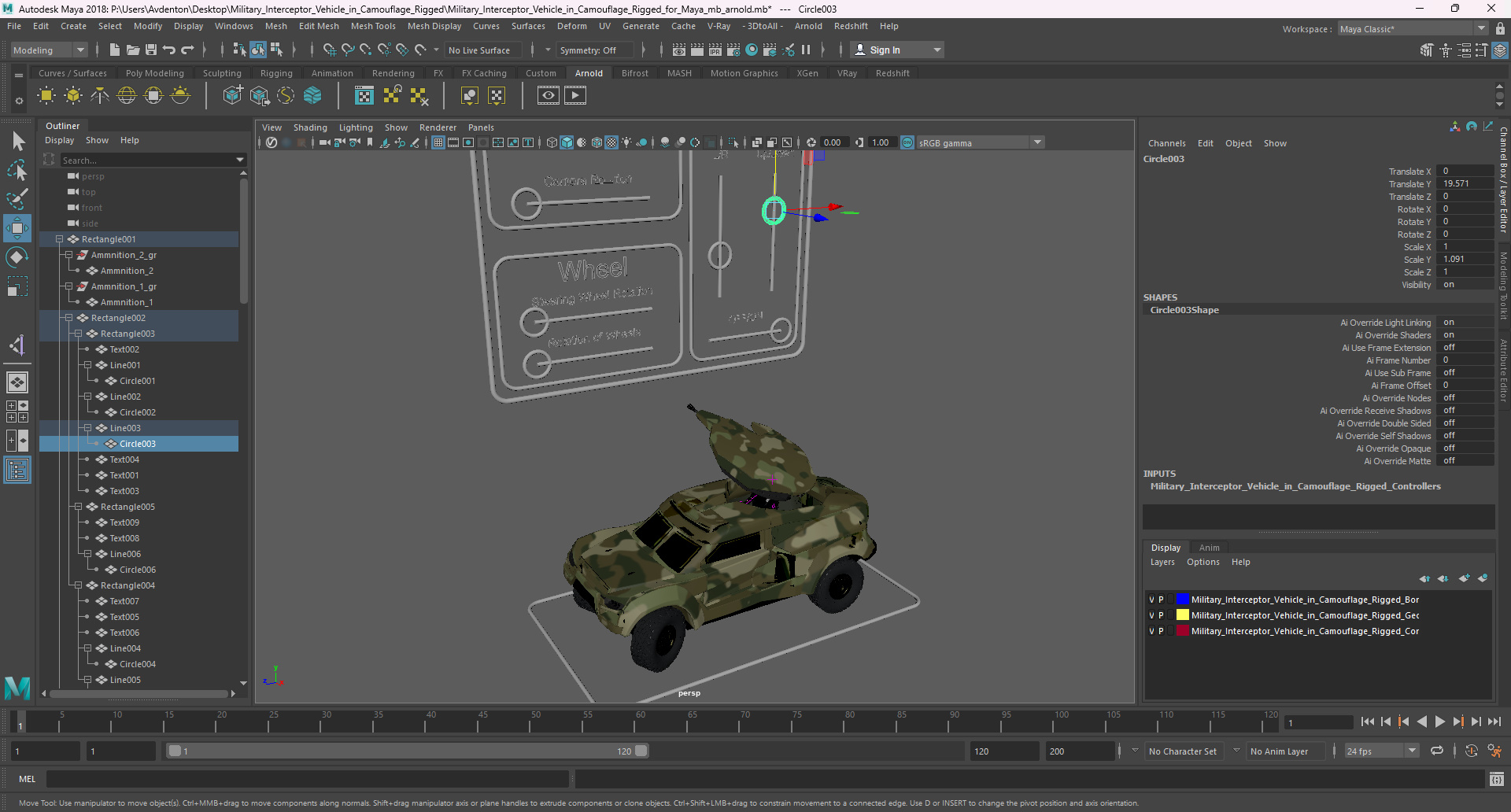Click yellow color swatch of Gec layer
1511x812 pixels.
1183,615
